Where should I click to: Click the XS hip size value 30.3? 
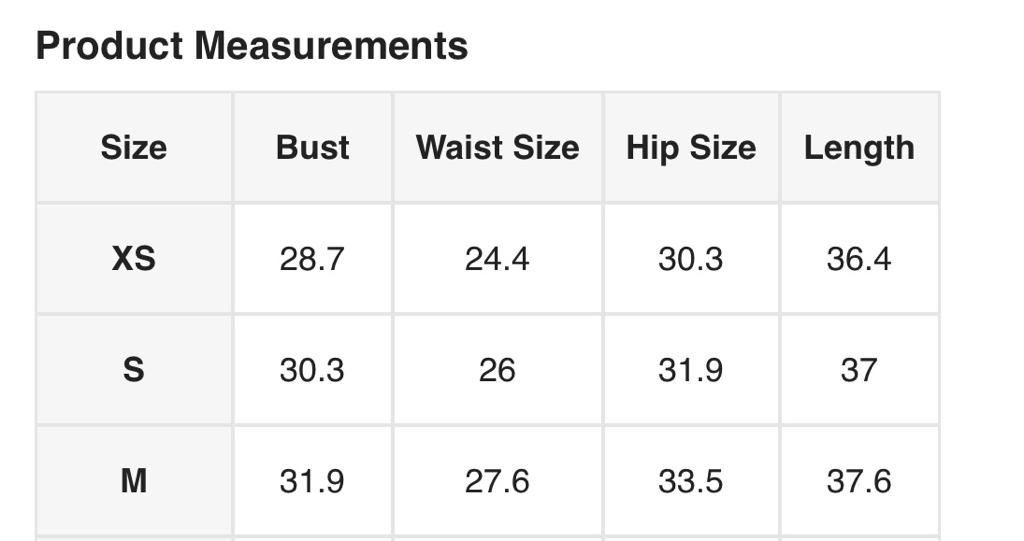[x=690, y=259]
